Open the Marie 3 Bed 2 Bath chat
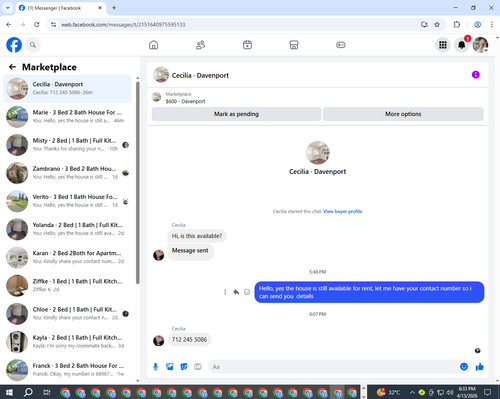The image size is (500, 399). click(x=67, y=116)
